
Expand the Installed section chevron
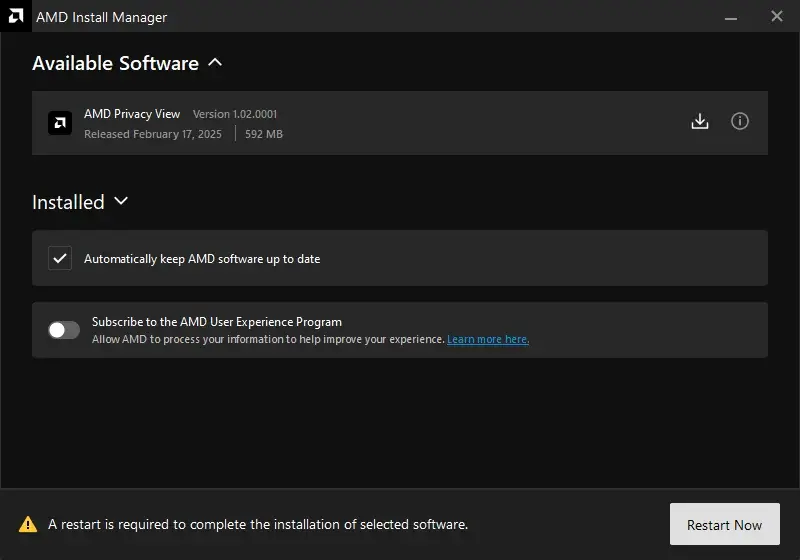point(121,201)
